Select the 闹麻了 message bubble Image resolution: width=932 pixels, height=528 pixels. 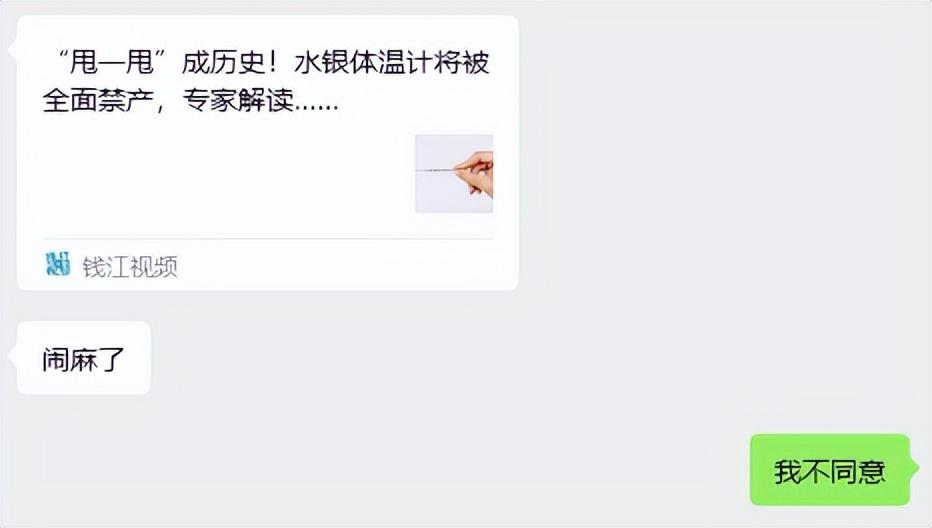click(83, 358)
